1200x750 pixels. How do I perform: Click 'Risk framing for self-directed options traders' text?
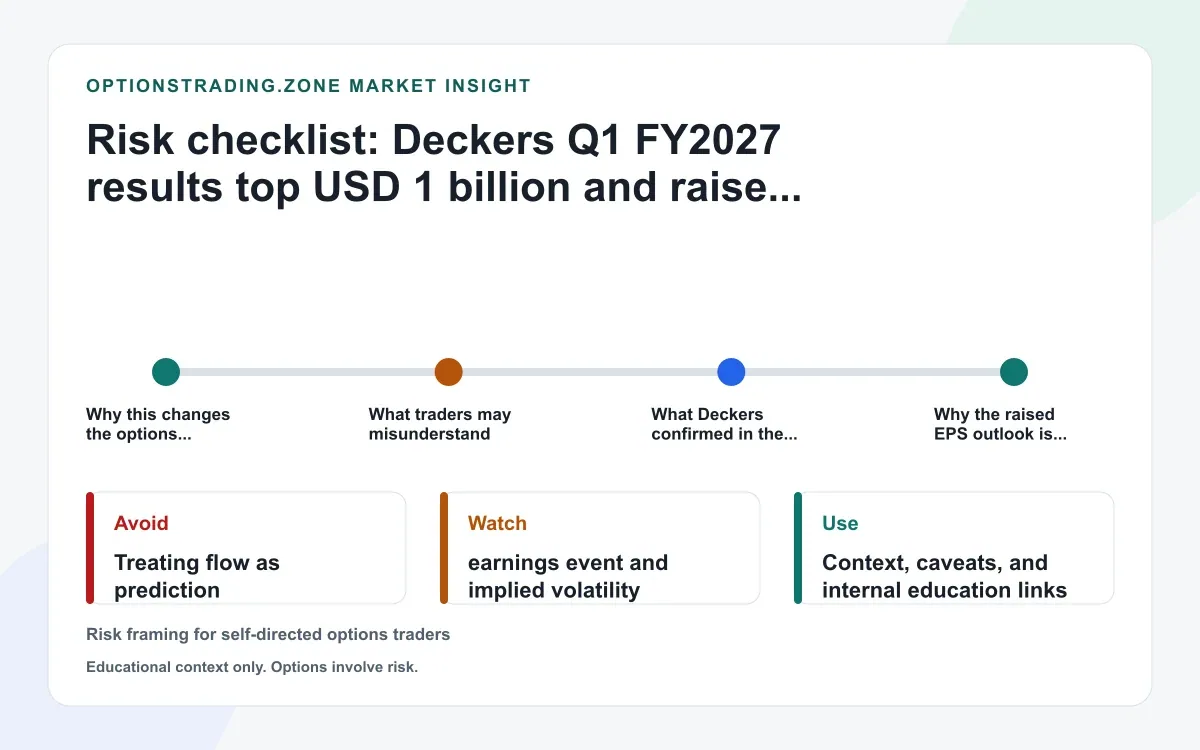pos(268,634)
